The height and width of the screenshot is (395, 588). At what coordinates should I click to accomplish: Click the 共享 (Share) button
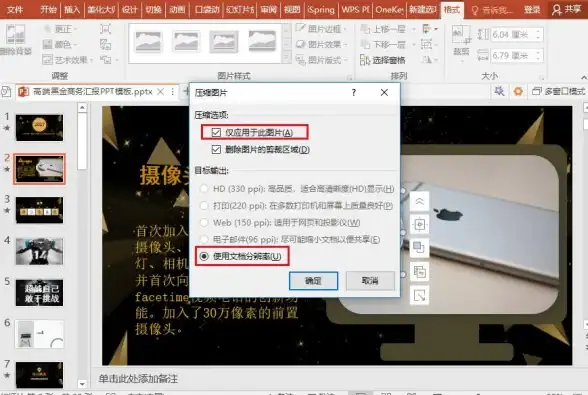click(x=566, y=10)
